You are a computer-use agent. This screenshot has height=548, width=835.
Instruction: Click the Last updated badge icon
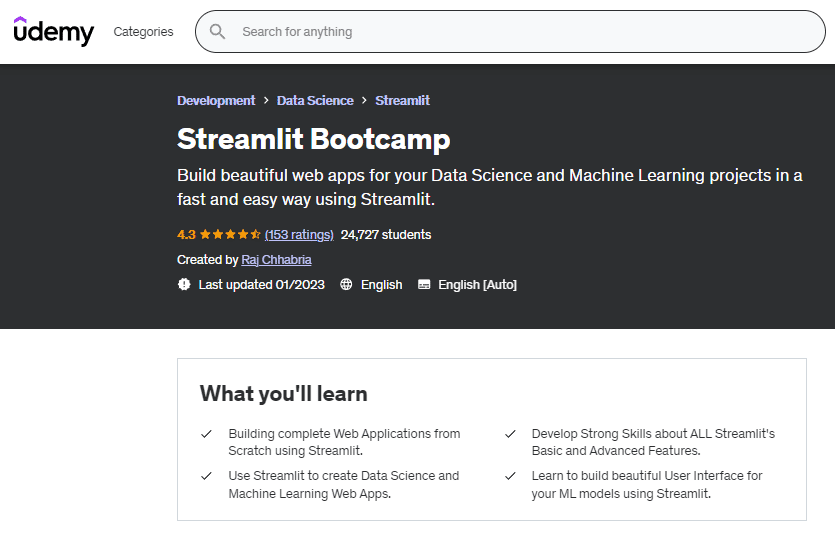pos(184,285)
